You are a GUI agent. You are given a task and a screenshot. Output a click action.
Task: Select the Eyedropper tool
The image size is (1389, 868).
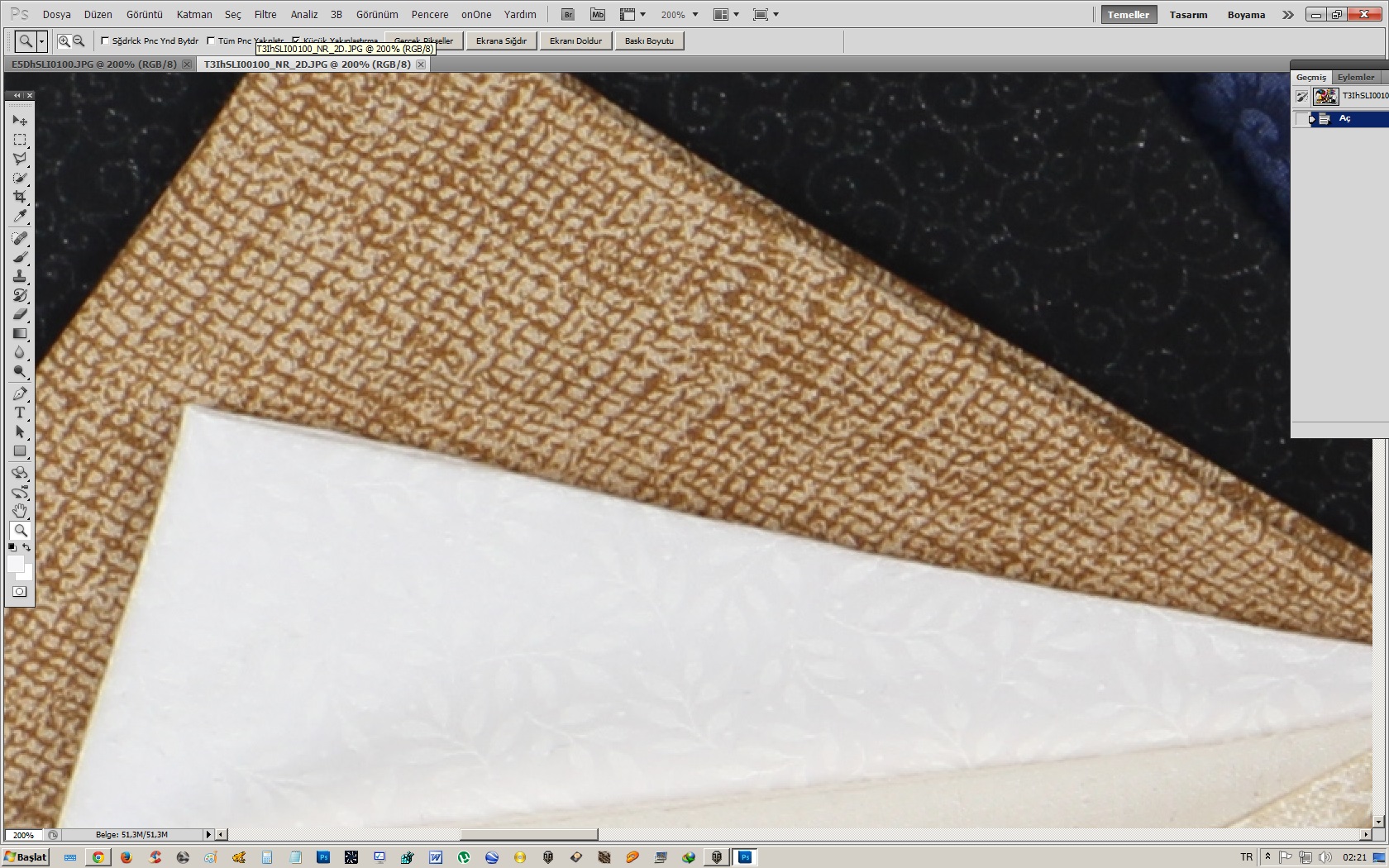(x=20, y=217)
